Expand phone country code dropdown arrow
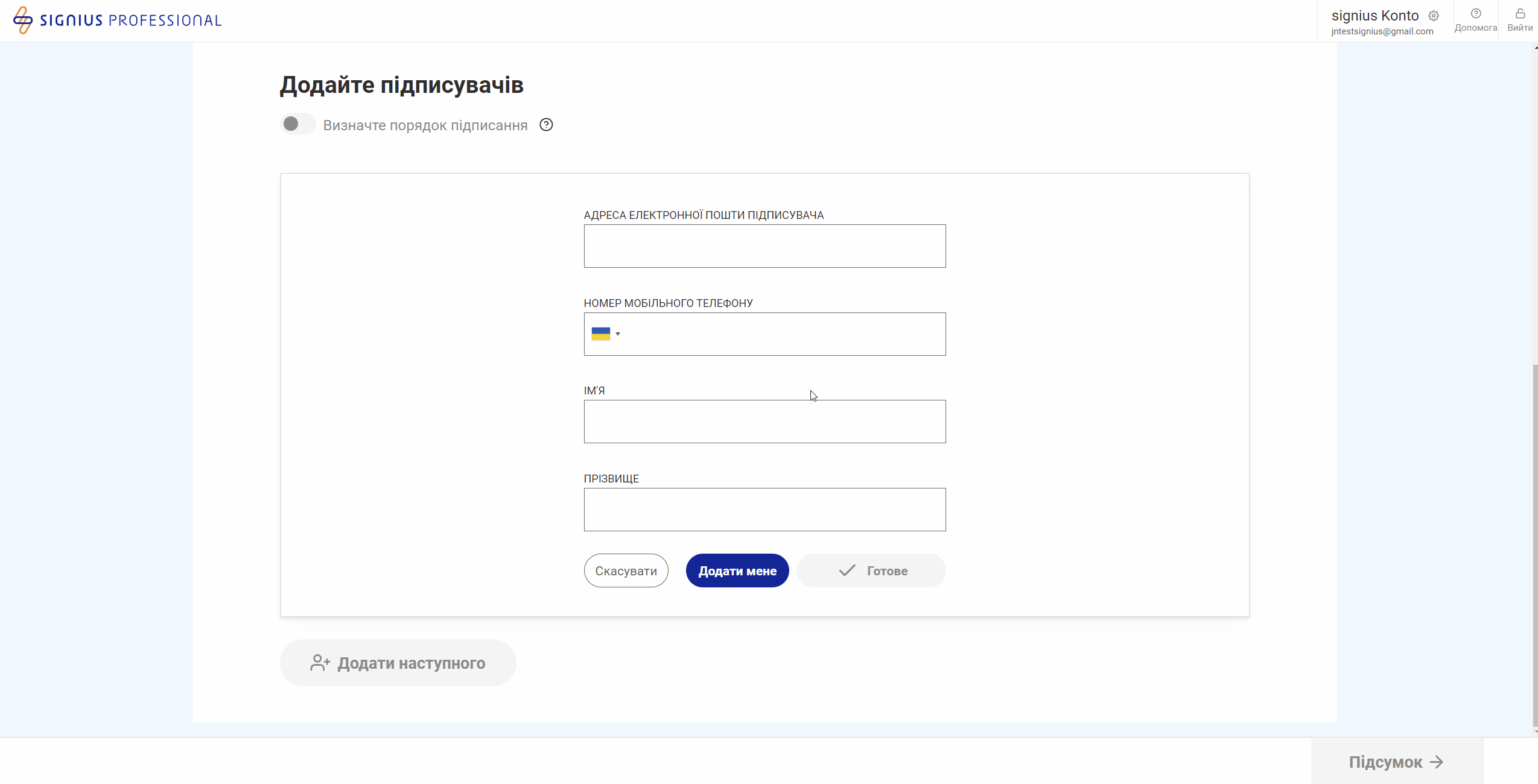The width and height of the screenshot is (1538, 784). click(618, 334)
